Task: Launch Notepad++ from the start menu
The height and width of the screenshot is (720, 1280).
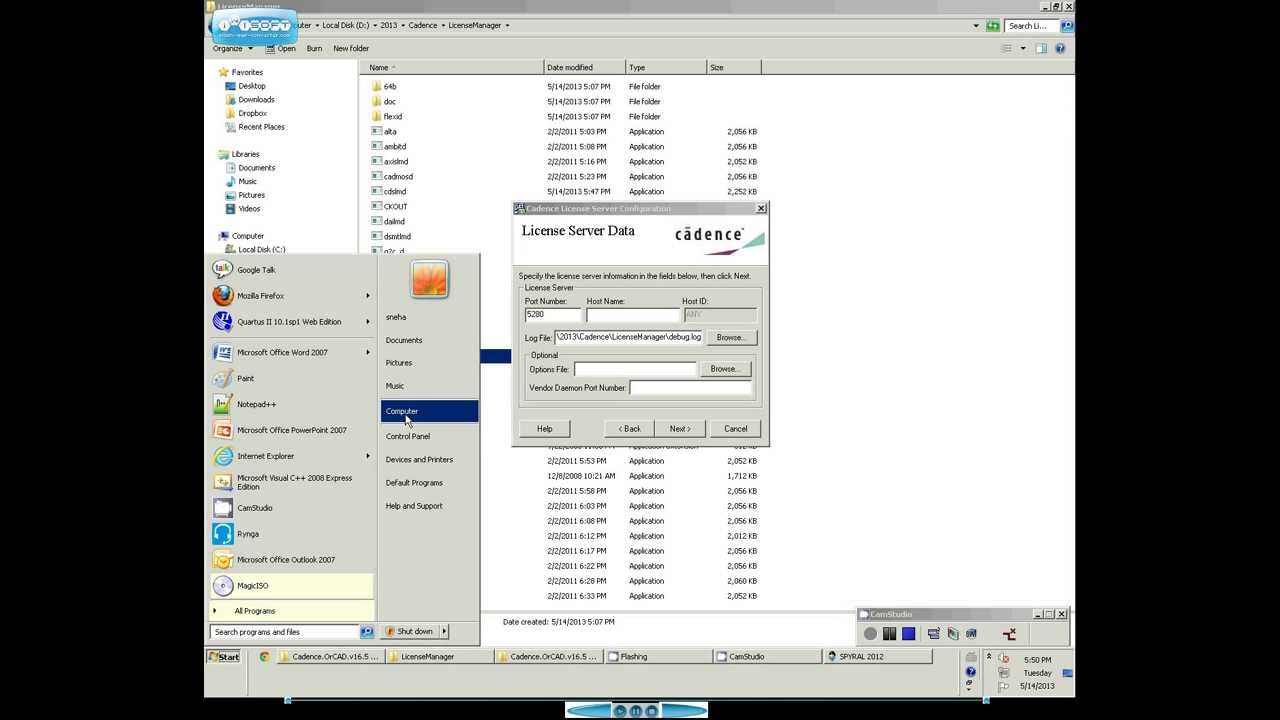Action: tap(292, 404)
